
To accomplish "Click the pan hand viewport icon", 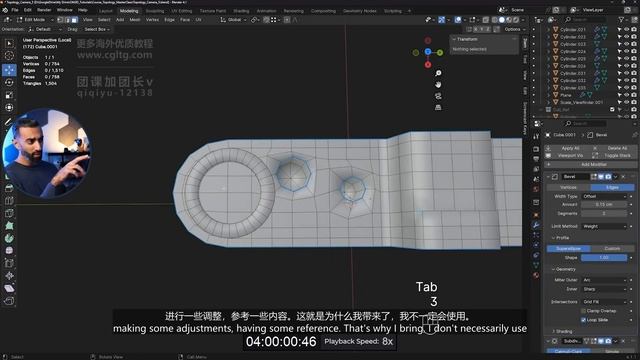I will pos(438,84).
